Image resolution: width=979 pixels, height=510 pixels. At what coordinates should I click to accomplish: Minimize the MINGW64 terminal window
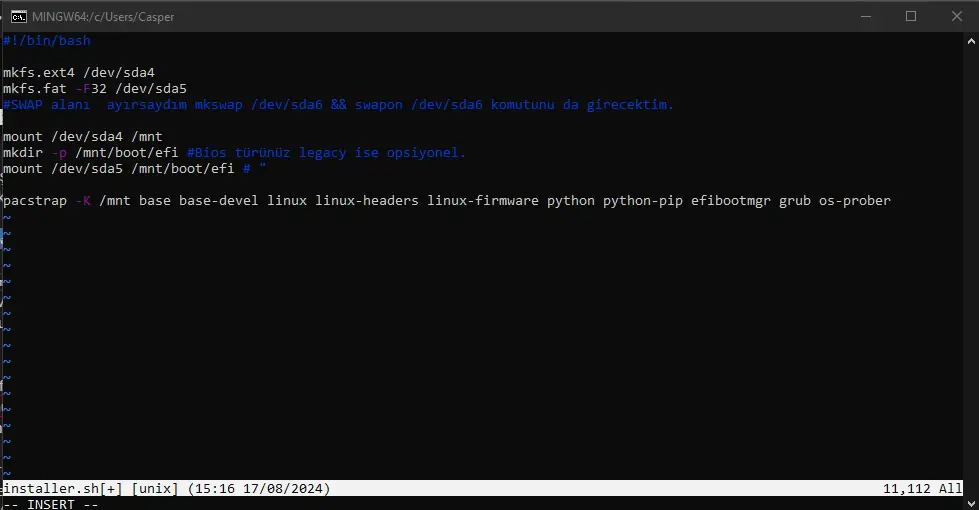pos(866,16)
